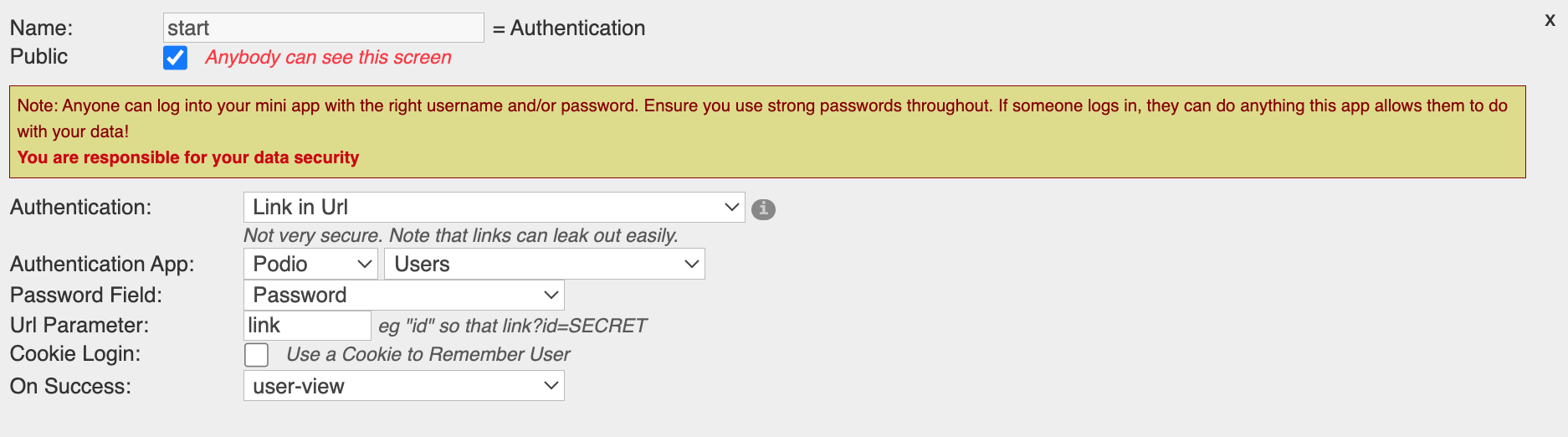Click the data security warning note
Viewport: 1568px width, 437px height.
767,131
